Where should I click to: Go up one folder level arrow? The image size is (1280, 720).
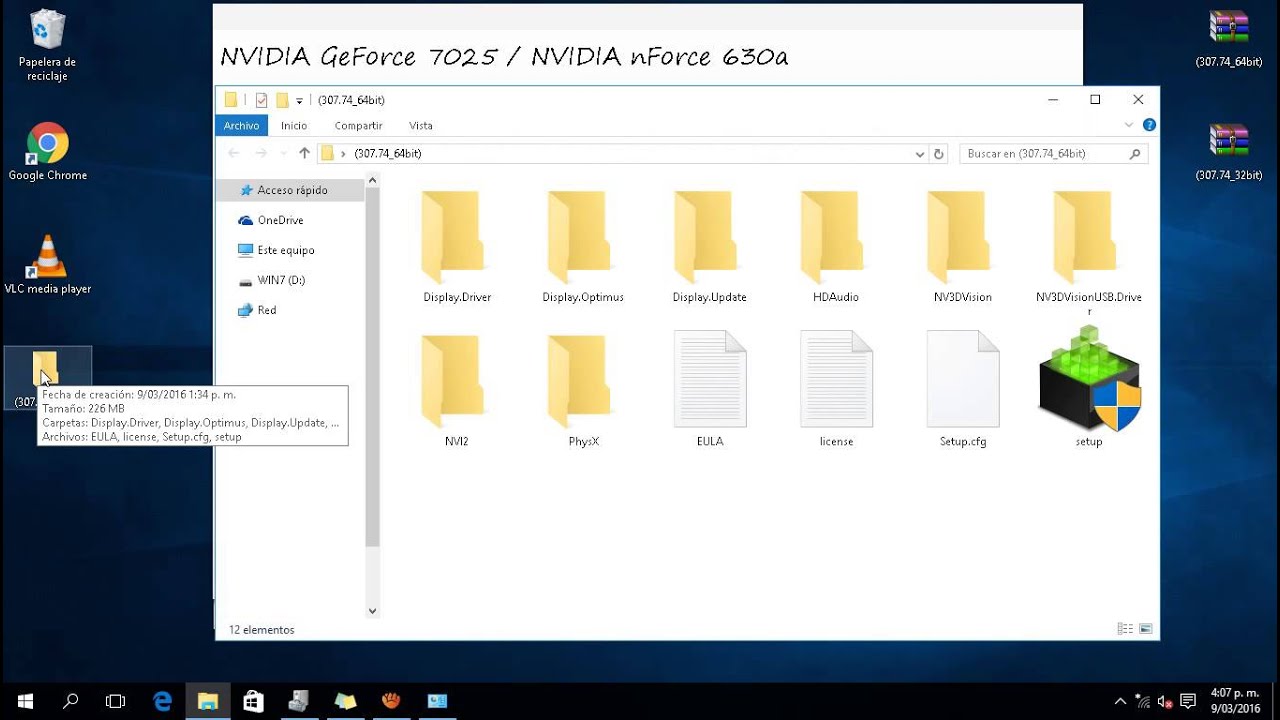point(304,153)
